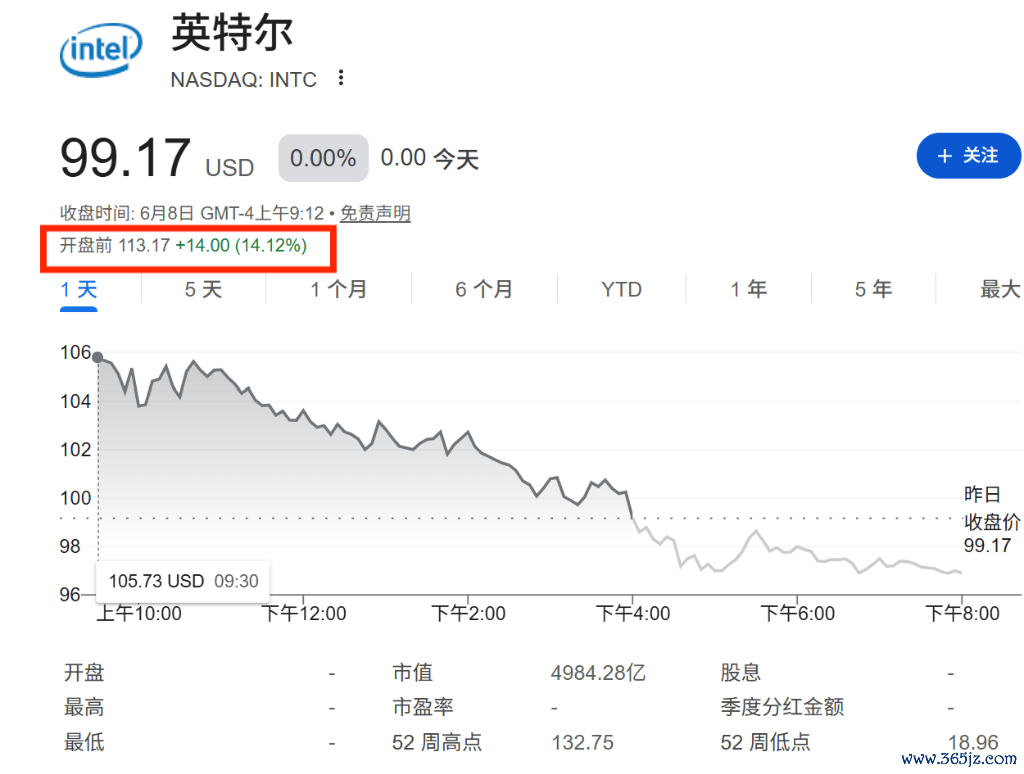Click the 106 y-axis label
Screen dimensions: 1024x774
(76, 353)
